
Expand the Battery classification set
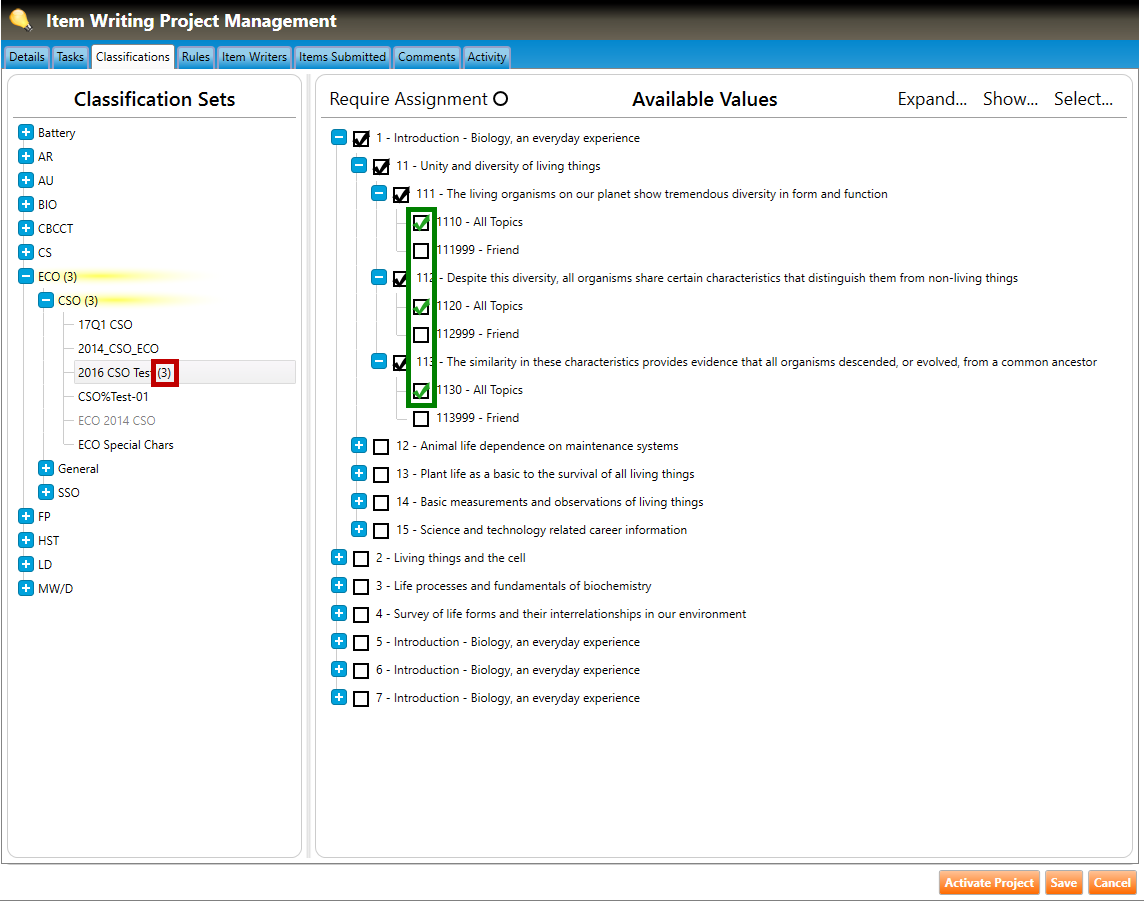tap(26, 133)
